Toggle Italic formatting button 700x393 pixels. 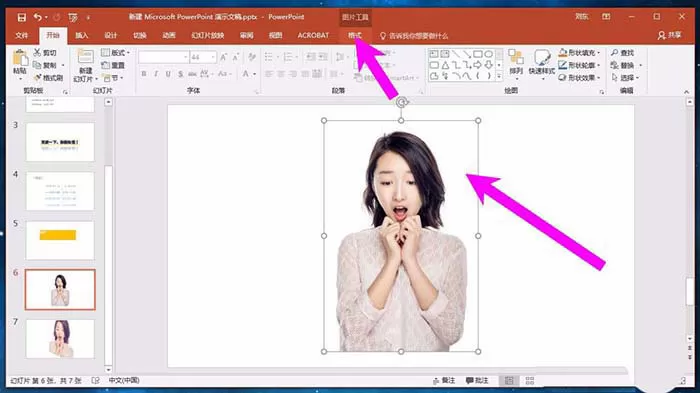point(156,74)
